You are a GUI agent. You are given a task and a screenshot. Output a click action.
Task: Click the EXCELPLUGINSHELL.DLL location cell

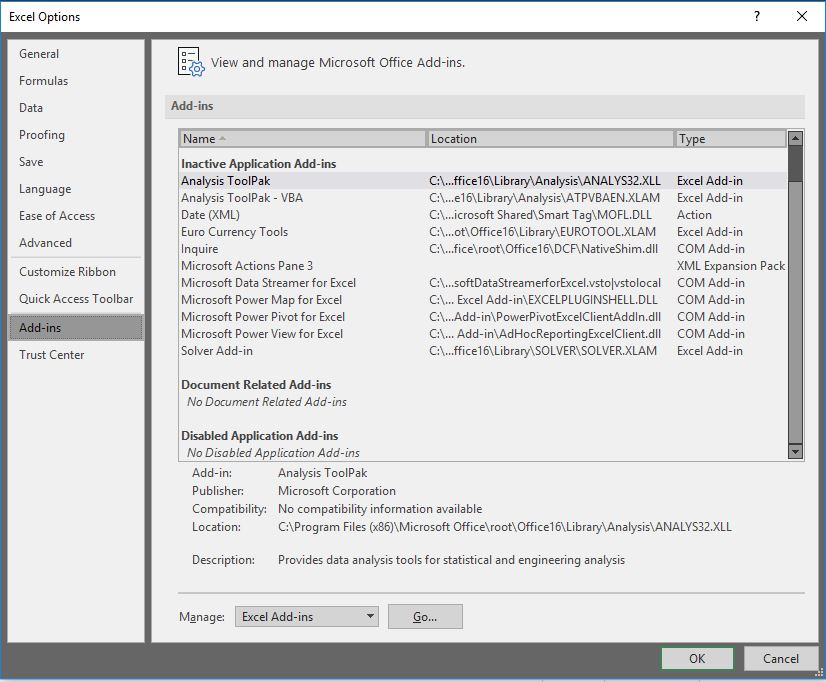click(x=543, y=300)
